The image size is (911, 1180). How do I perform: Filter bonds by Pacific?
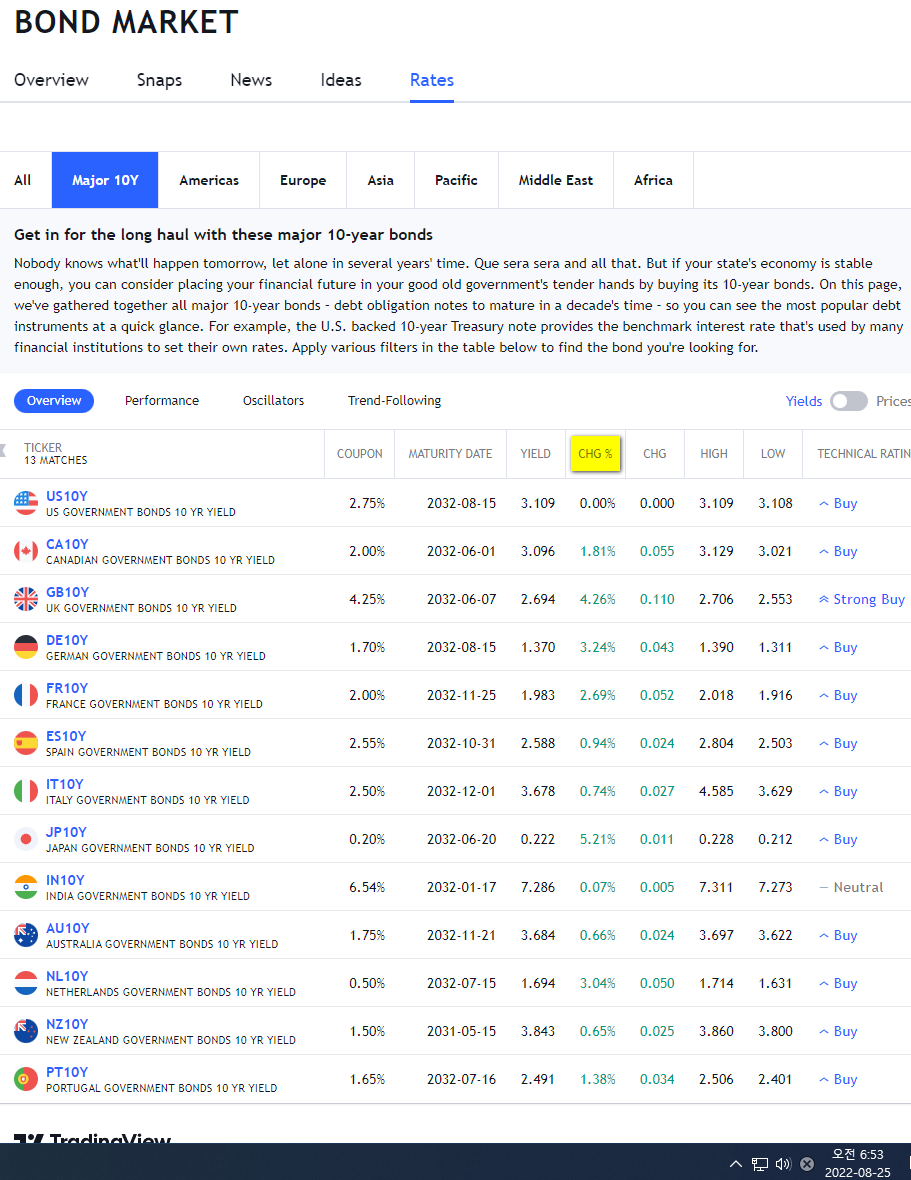pyautogui.click(x=457, y=180)
